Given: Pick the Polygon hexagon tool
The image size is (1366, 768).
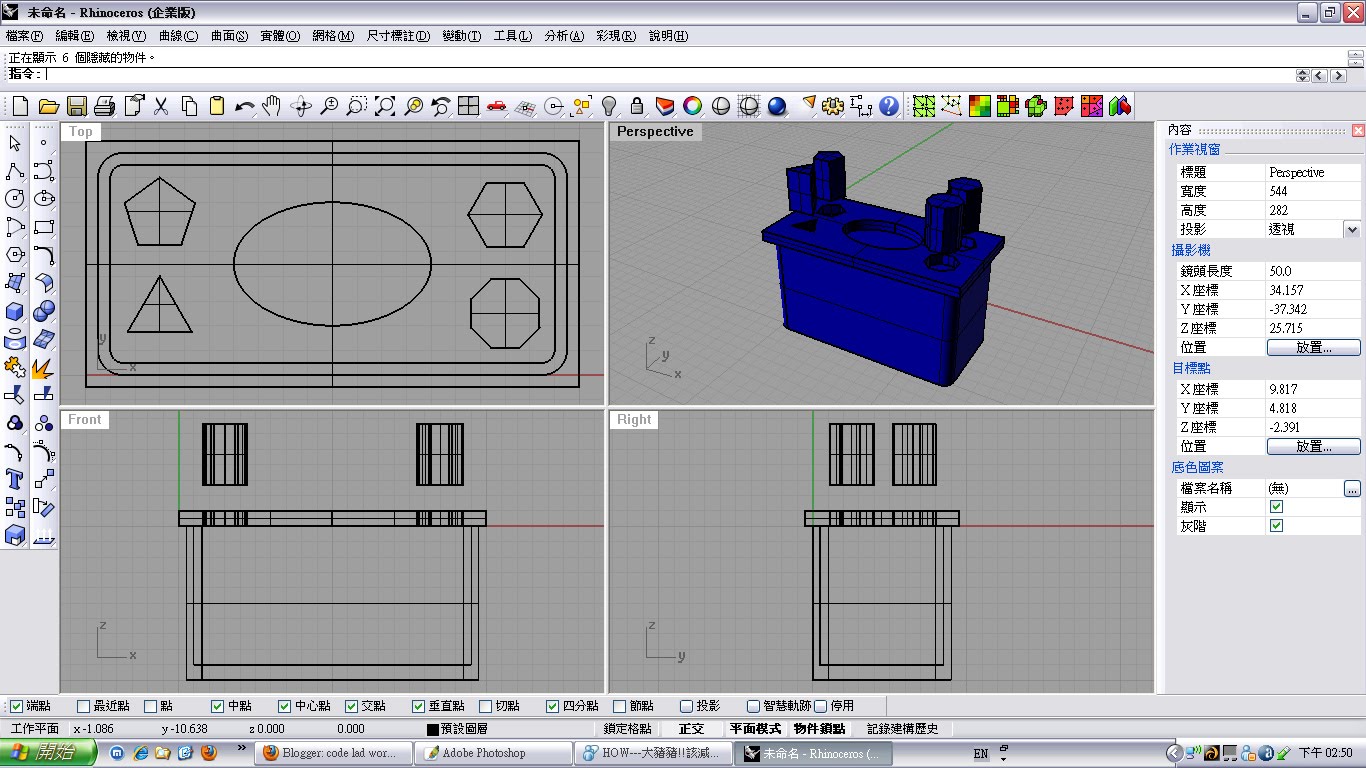Looking at the screenshot, I should pyautogui.click(x=15, y=255).
